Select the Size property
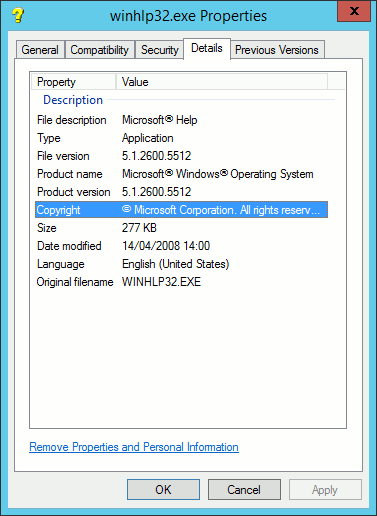Viewport: 377px width, 516px height. tap(47, 228)
